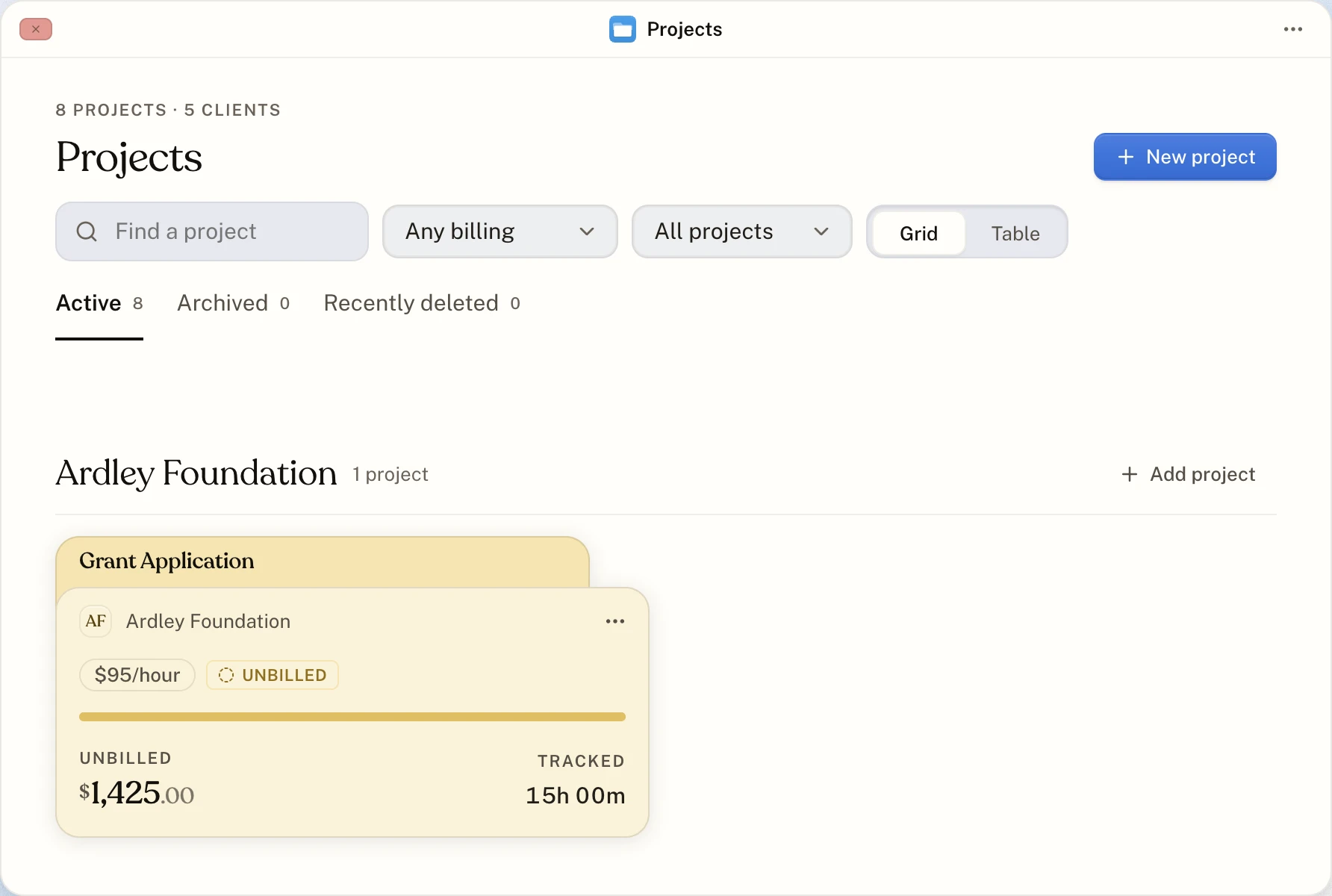Focus the Find a project search field
Image resolution: width=1332 pixels, height=896 pixels.
click(212, 231)
